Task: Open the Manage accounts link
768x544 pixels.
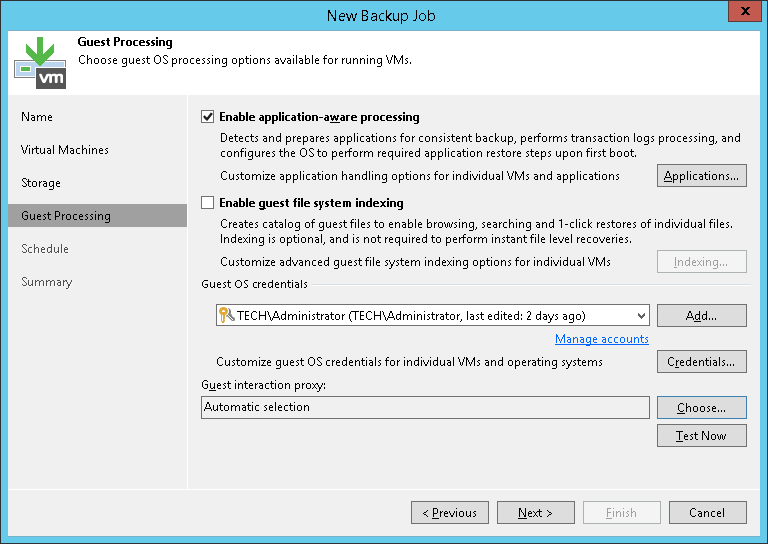Action: [601, 339]
